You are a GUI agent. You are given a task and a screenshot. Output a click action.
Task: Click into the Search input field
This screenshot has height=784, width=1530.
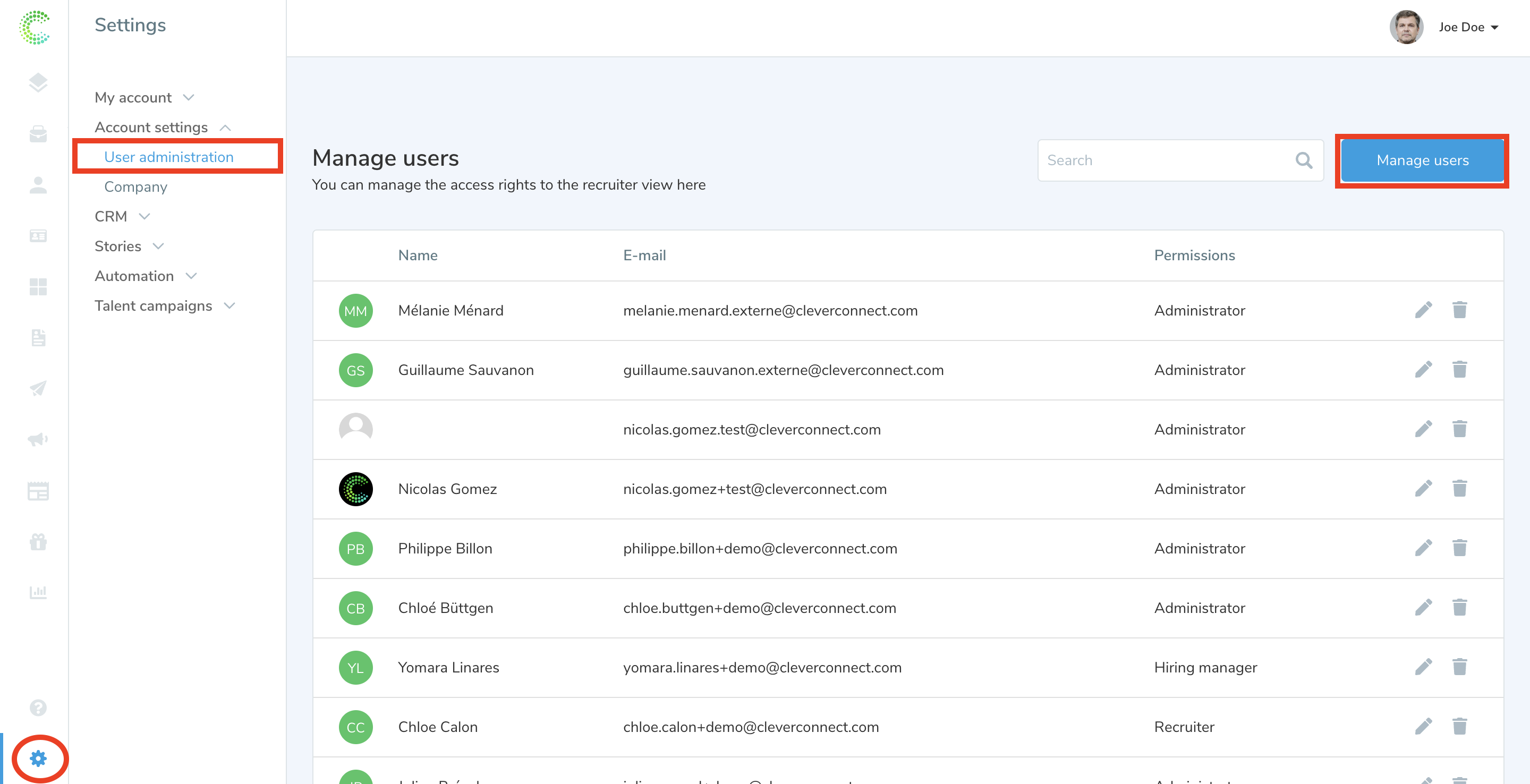tap(1164, 160)
